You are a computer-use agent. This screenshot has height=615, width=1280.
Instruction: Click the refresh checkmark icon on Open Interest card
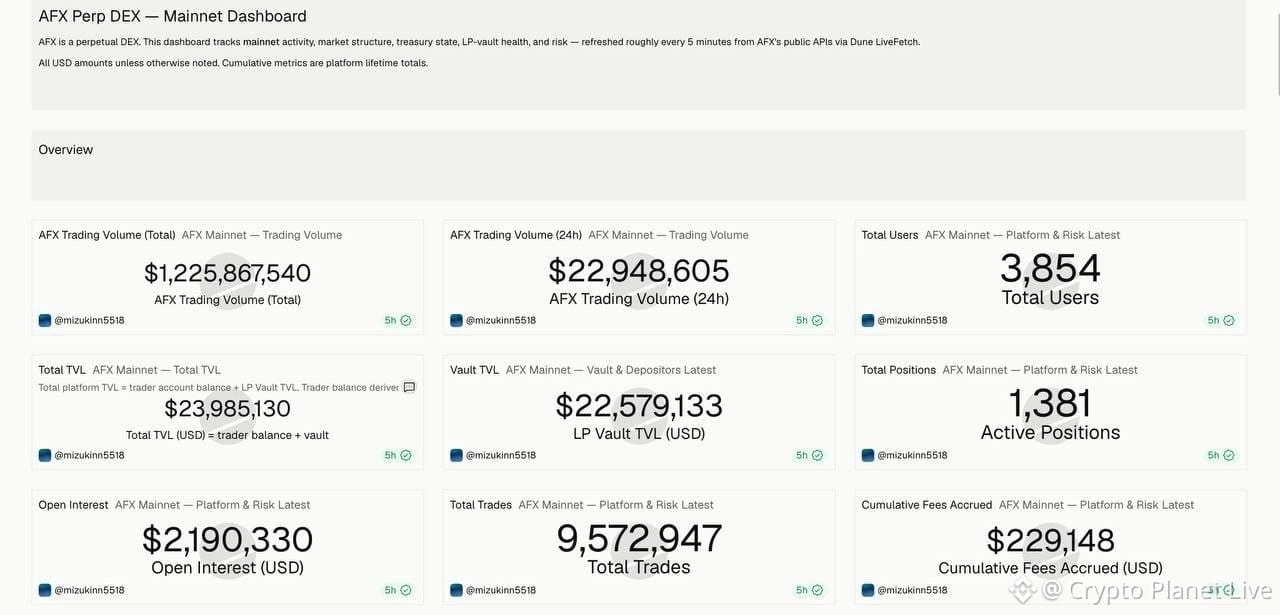(406, 591)
